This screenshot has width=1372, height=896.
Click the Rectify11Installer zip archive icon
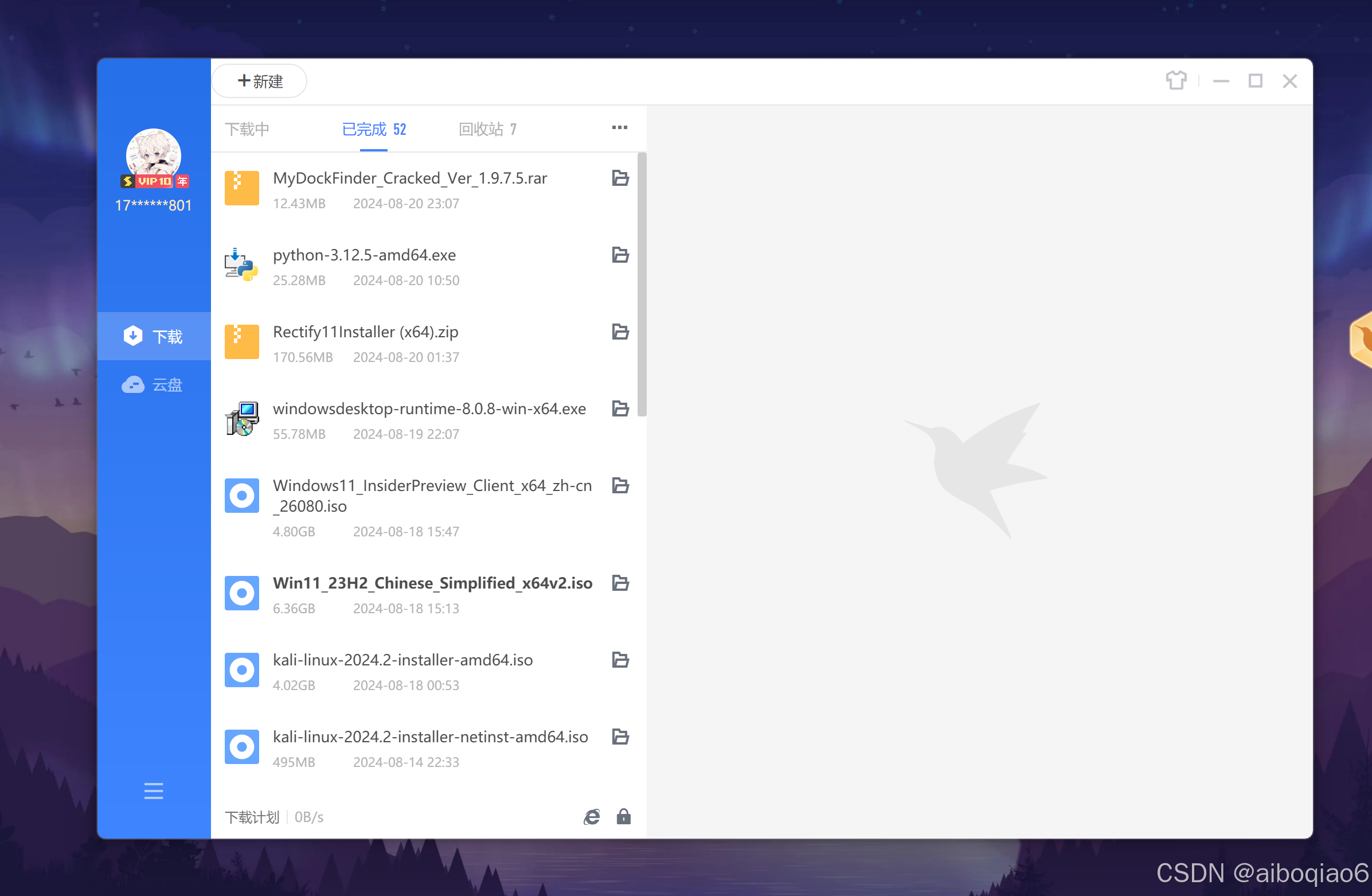(241, 341)
